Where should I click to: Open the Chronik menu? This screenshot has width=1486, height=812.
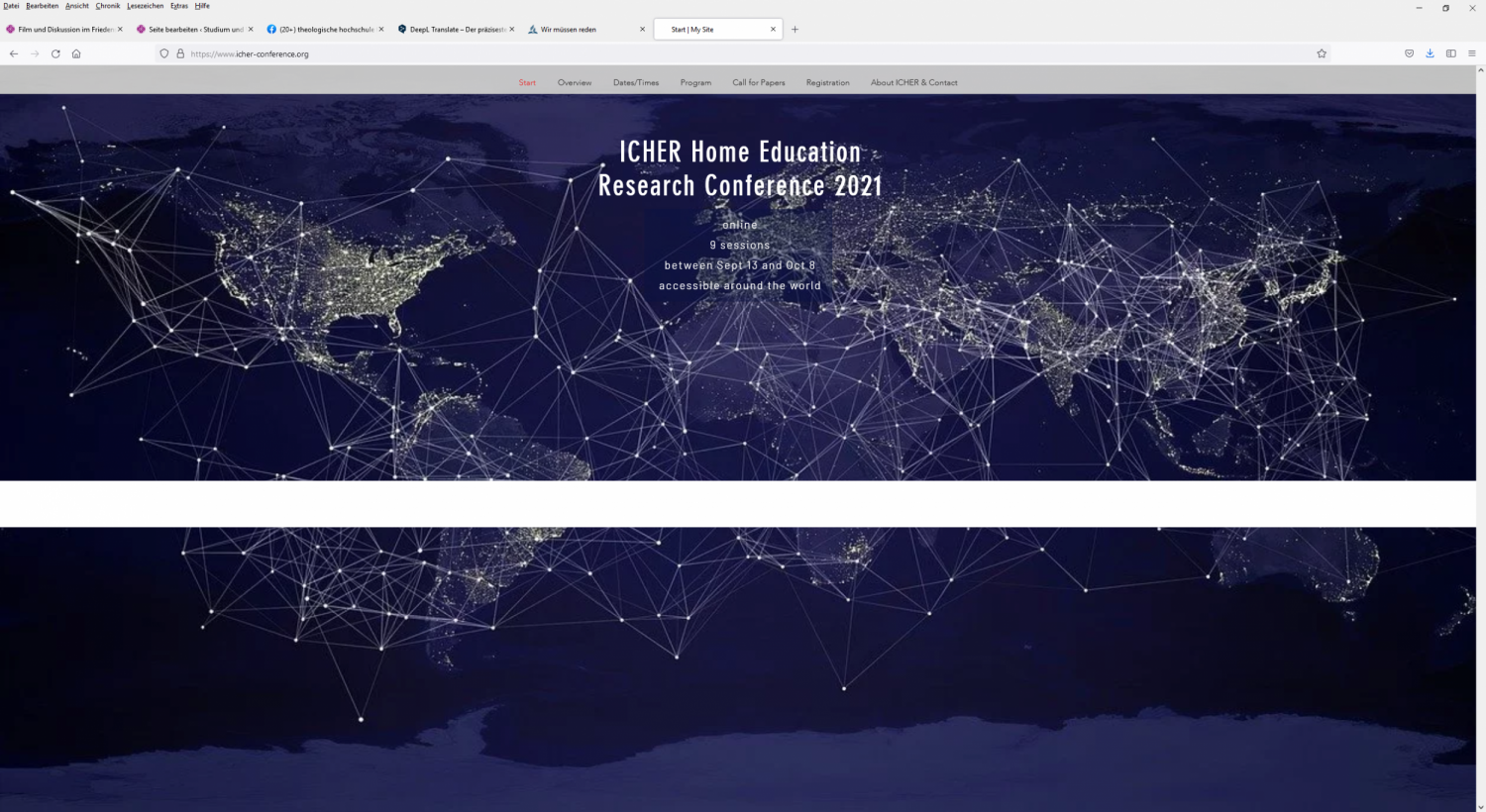107,6
